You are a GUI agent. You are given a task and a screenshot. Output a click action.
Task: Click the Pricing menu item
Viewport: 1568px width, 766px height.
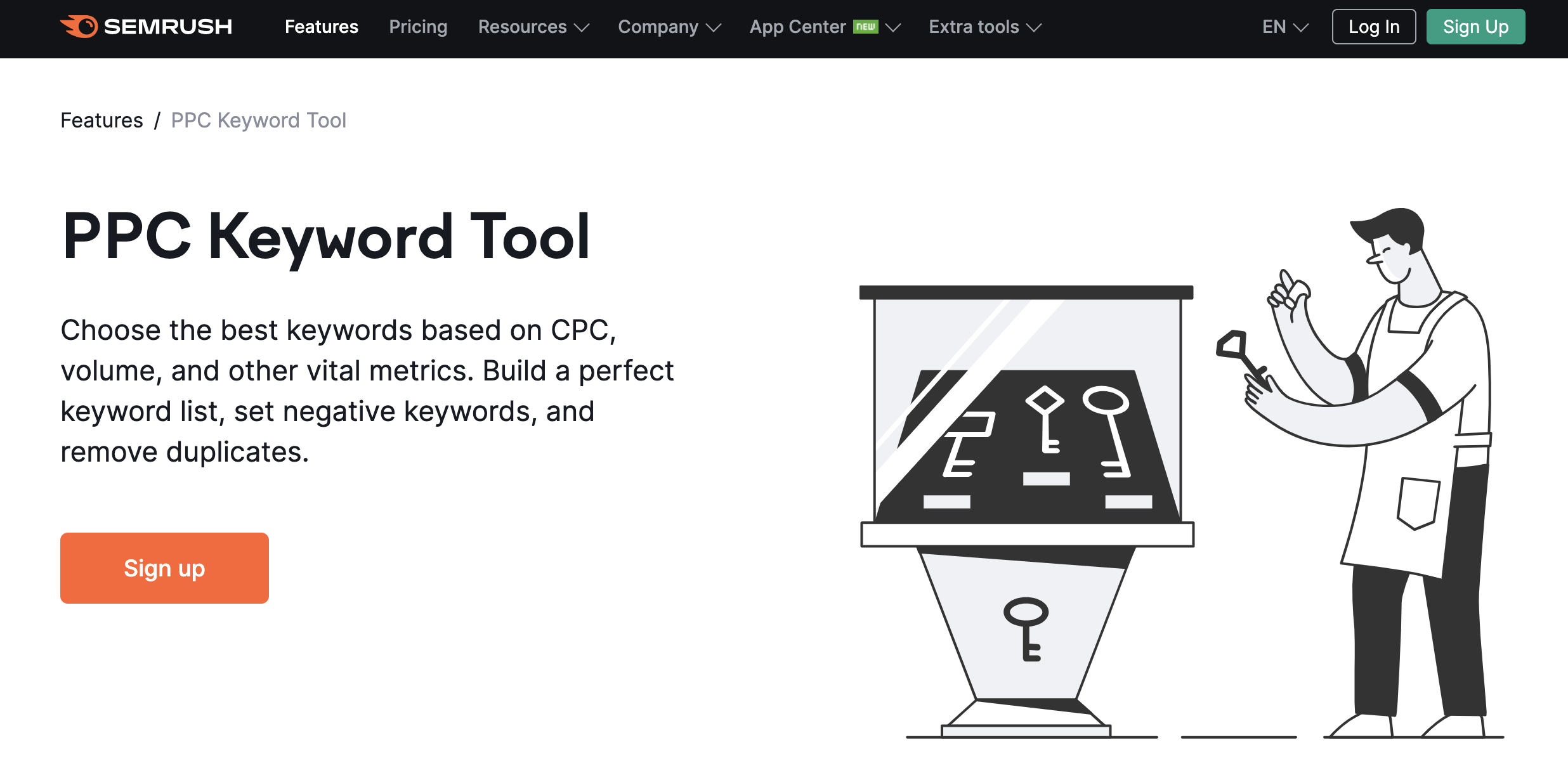click(x=419, y=26)
